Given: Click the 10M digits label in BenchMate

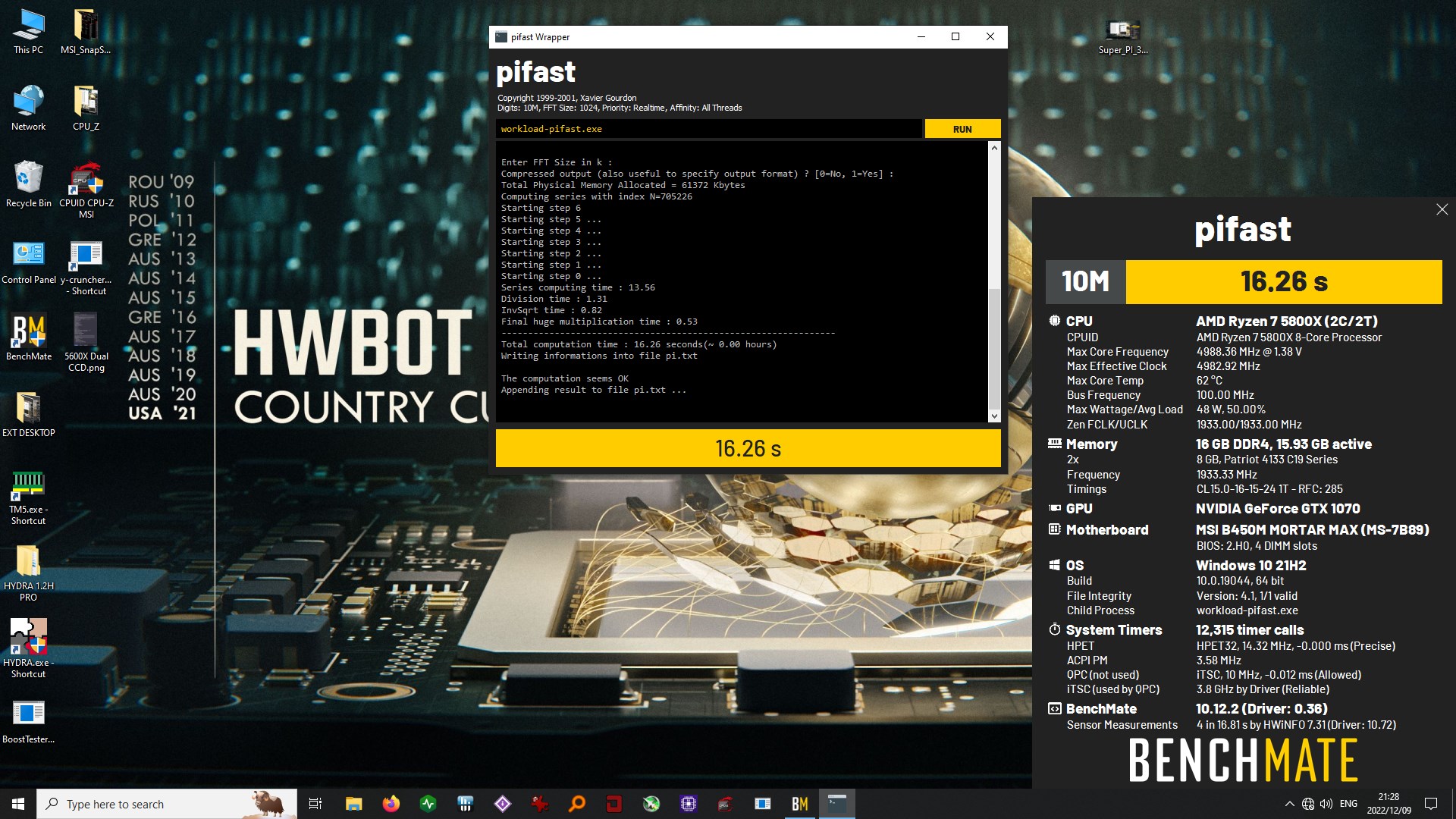Looking at the screenshot, I should click(1085, 281).
